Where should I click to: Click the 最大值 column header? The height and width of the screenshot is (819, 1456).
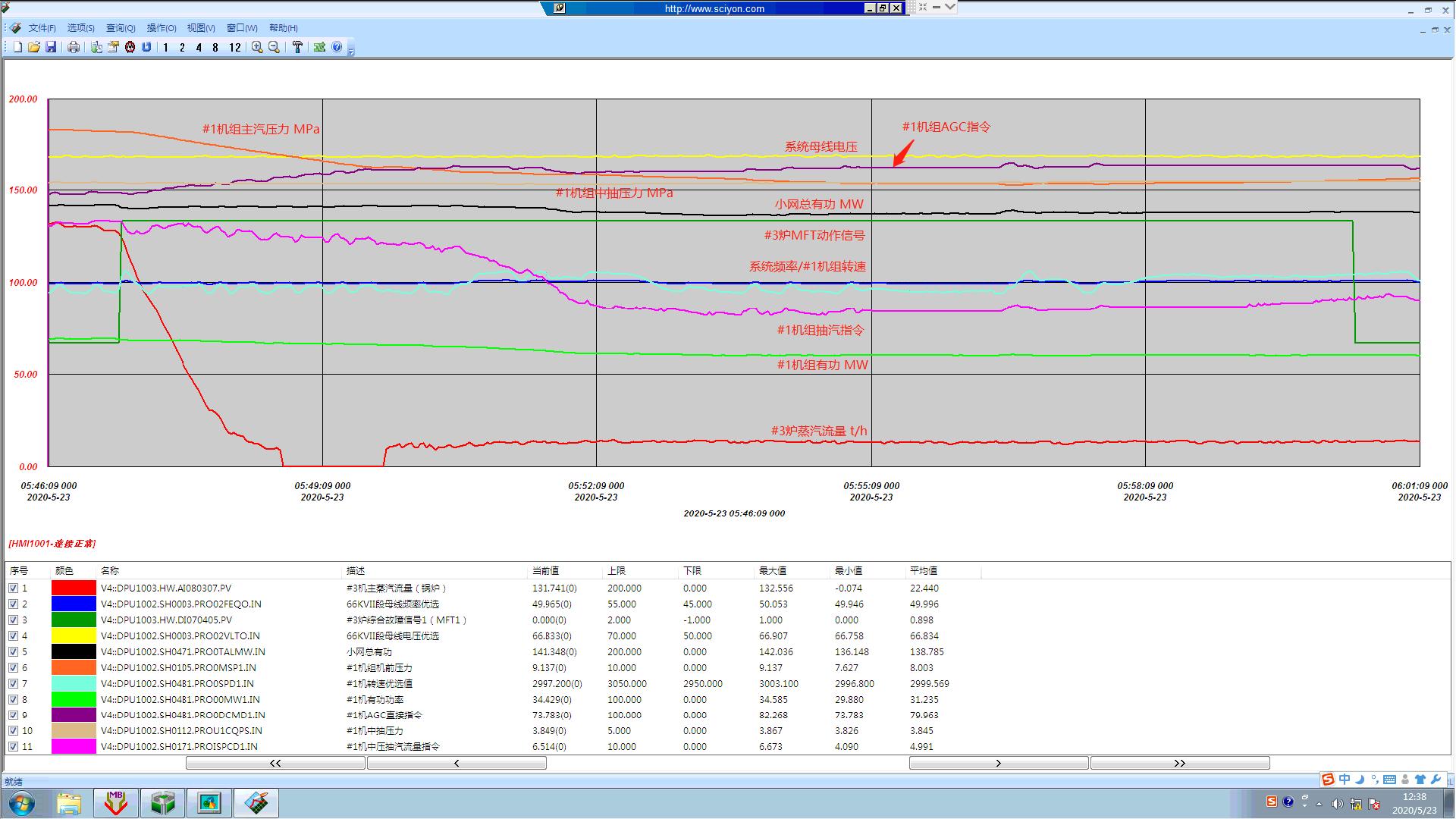coord(792,570)
